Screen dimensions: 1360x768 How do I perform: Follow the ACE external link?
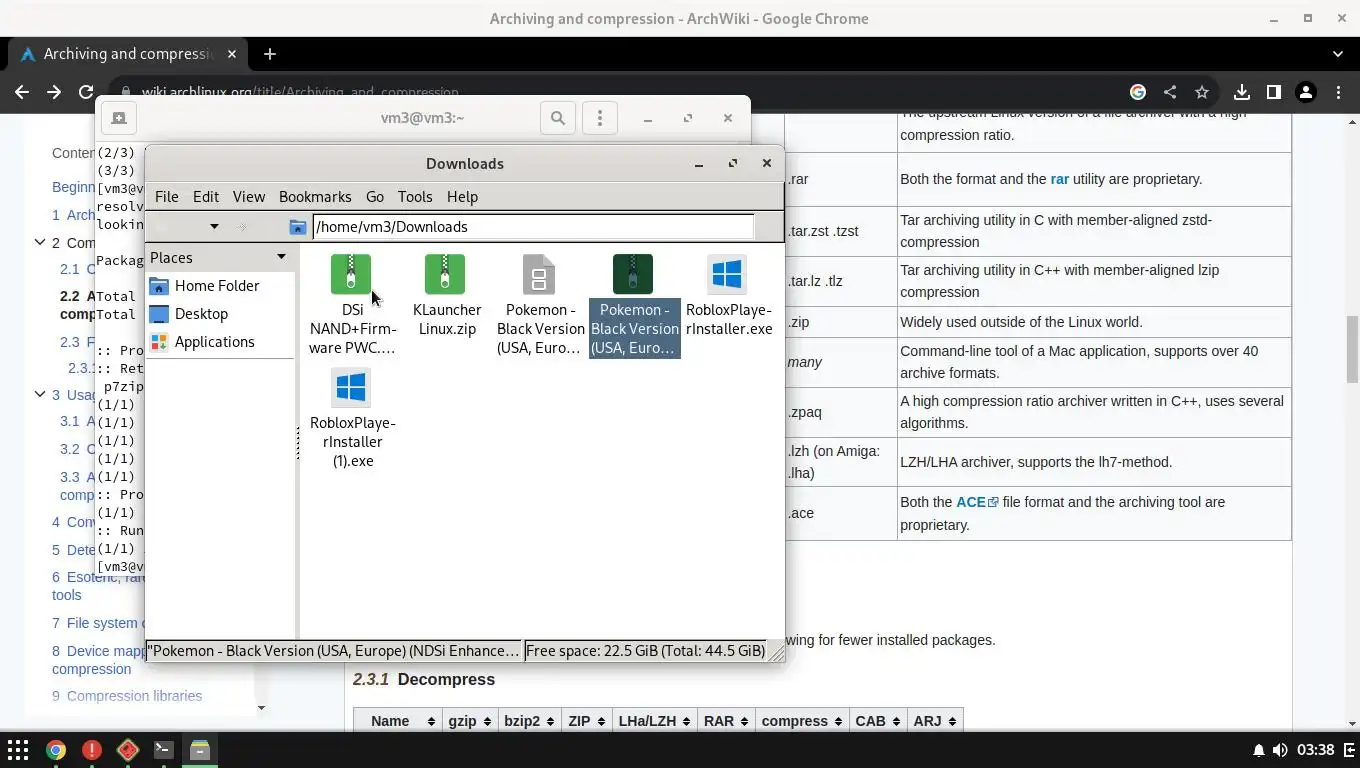click(x=977, y=503)
